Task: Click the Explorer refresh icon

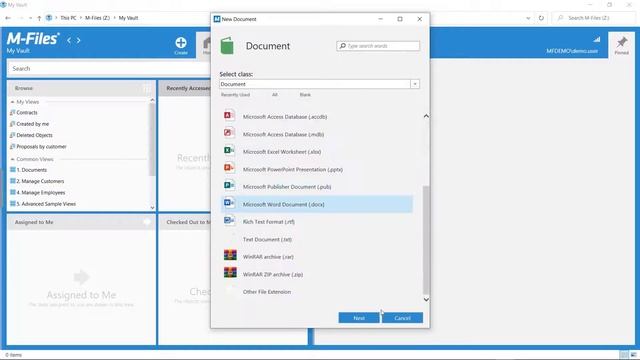Action: coord(541,18)
